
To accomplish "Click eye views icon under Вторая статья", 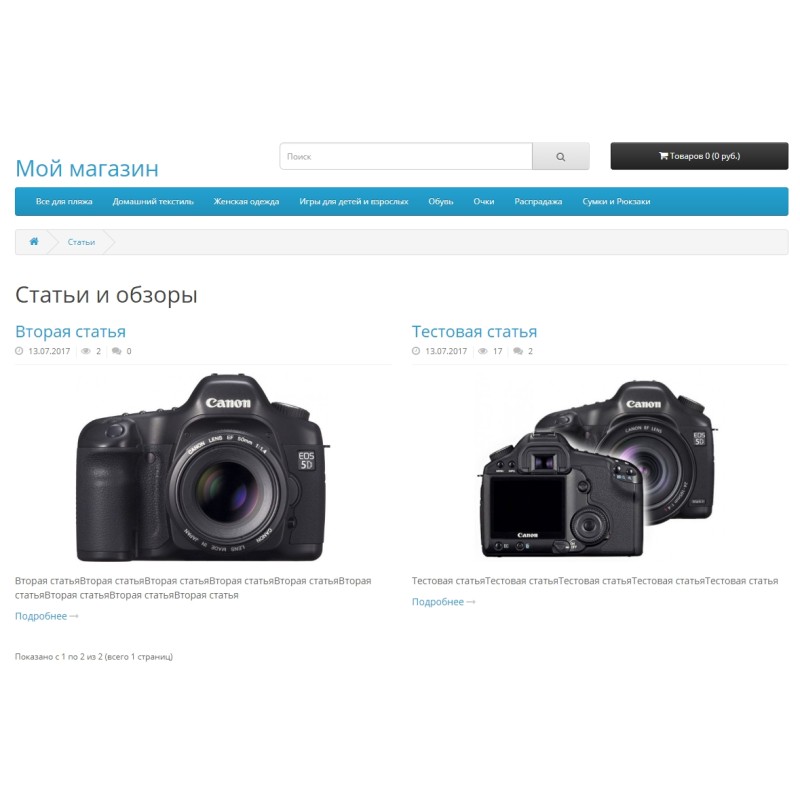I will coord(86,351).
